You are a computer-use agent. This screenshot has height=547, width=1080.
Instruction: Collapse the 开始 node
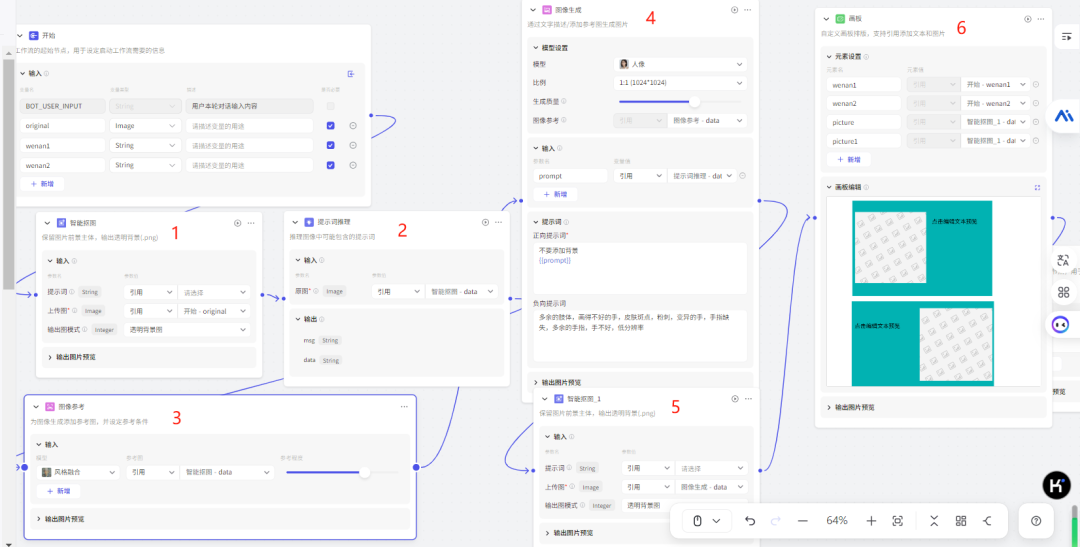click(x=19, y=35)
